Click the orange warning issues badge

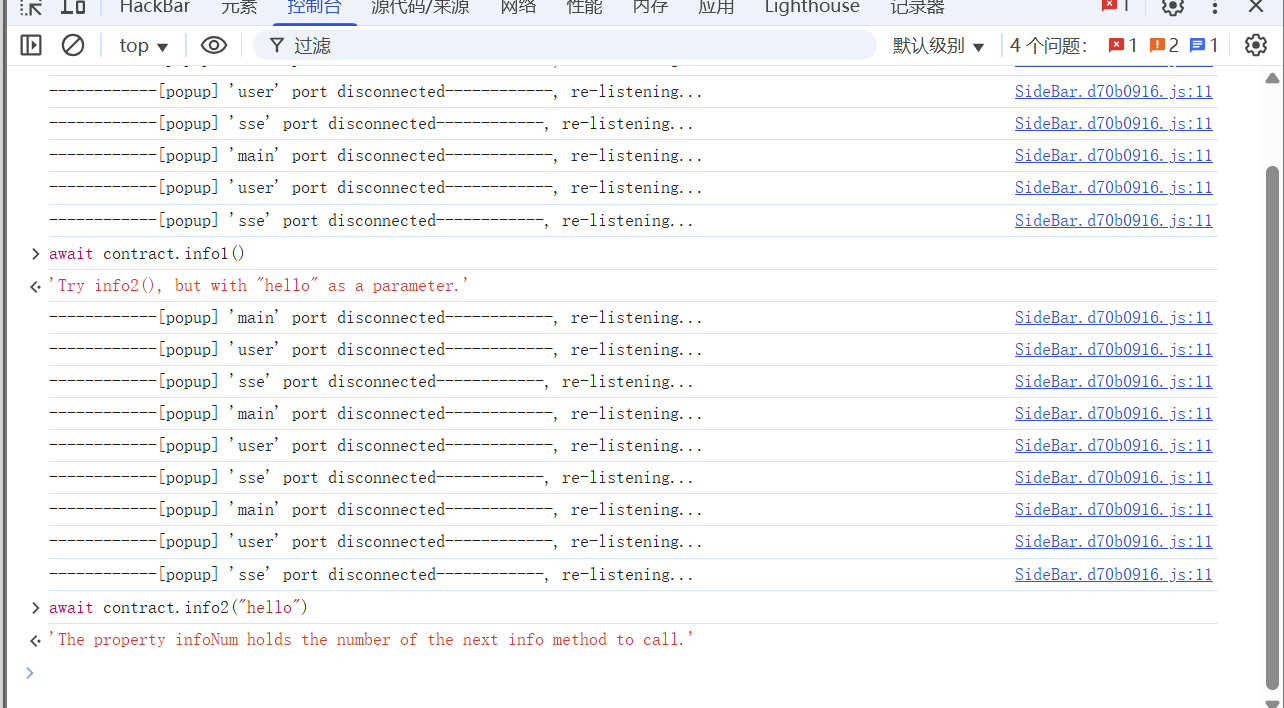[x=1164, y=45]
